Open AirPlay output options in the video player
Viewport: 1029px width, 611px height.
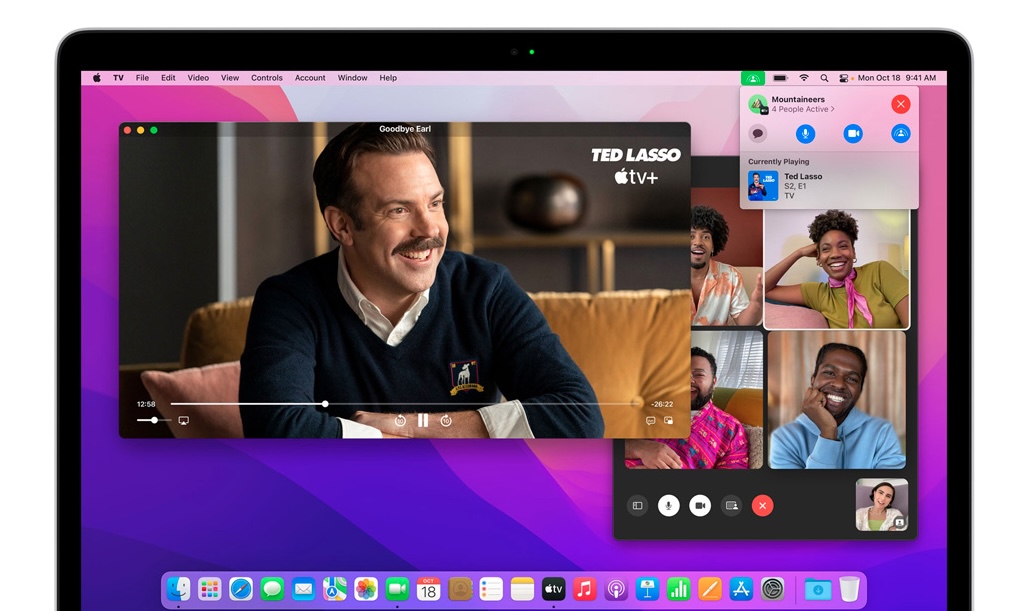point(183,419)
